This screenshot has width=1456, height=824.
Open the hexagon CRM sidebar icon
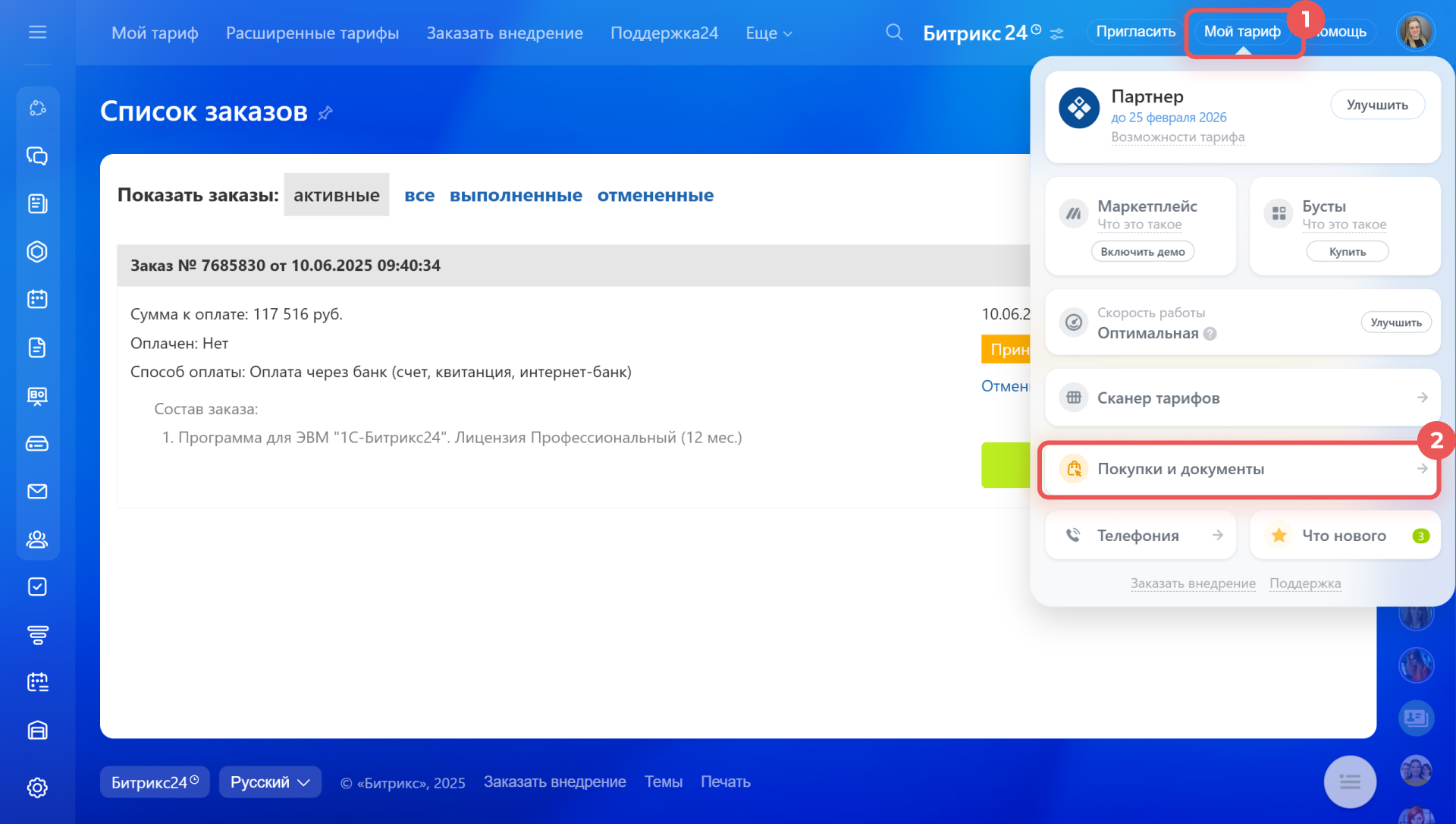coord(37,252)
